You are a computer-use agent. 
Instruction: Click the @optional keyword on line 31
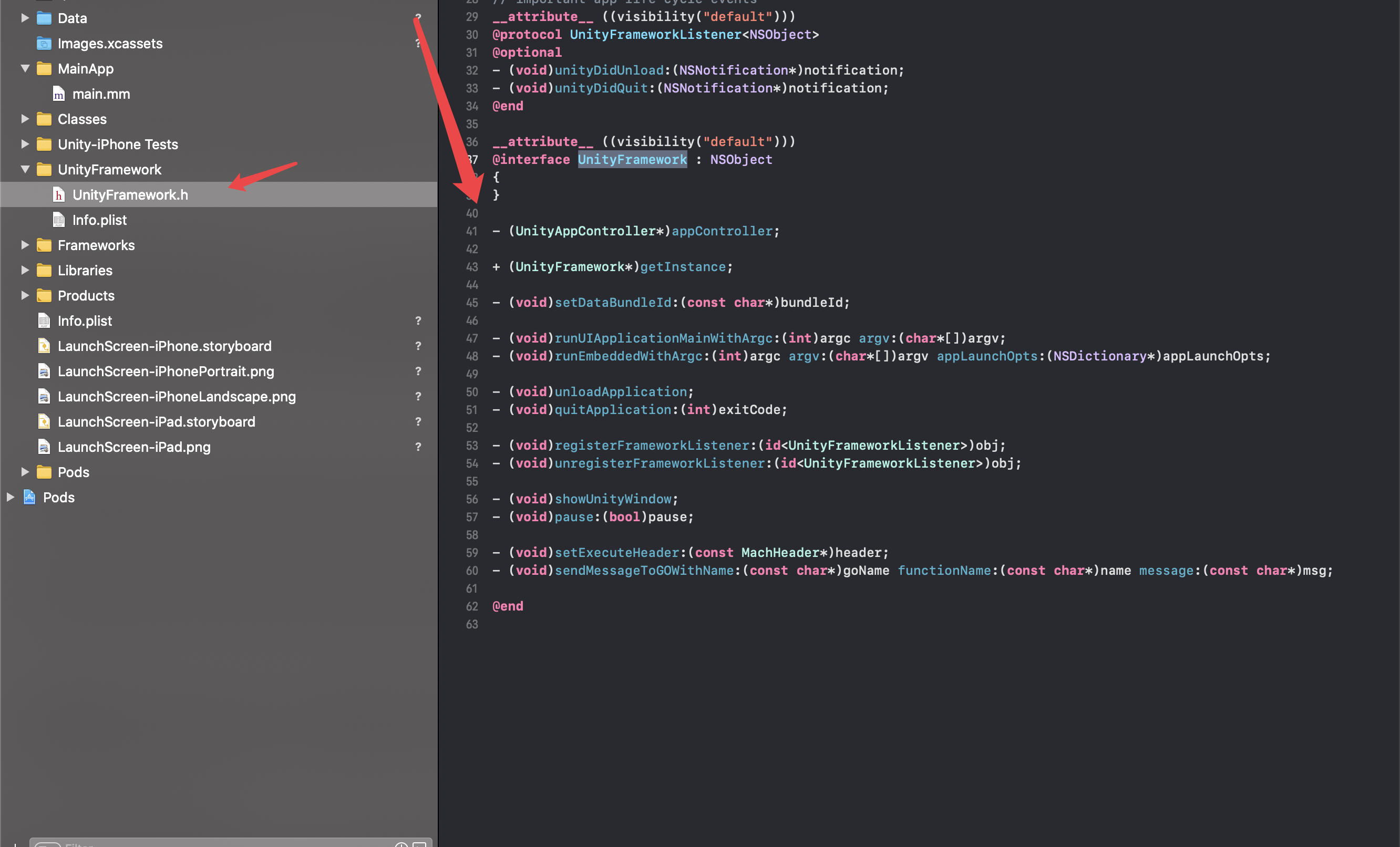tap(527, 53)
